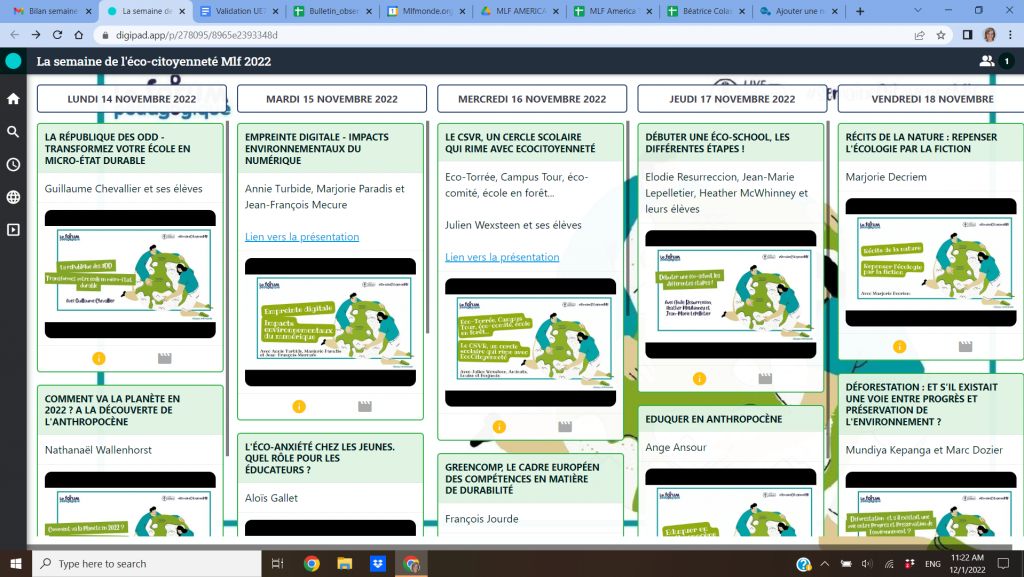Close the La semaine de tab
1024x577 pixels.
coord(182,11)
